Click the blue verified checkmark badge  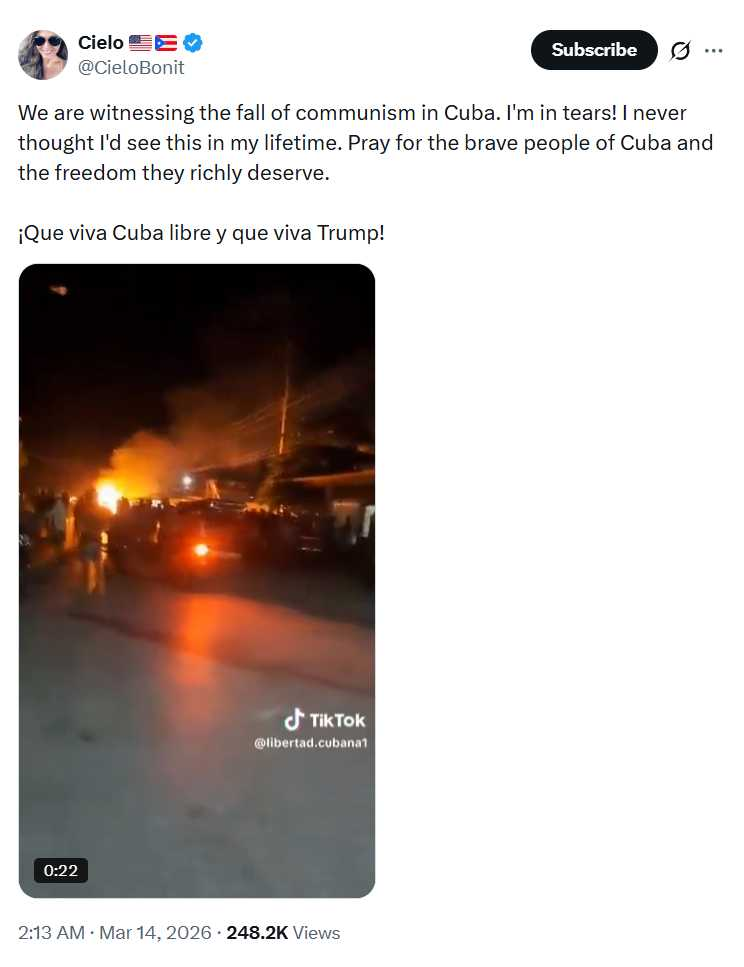point(193,43)
